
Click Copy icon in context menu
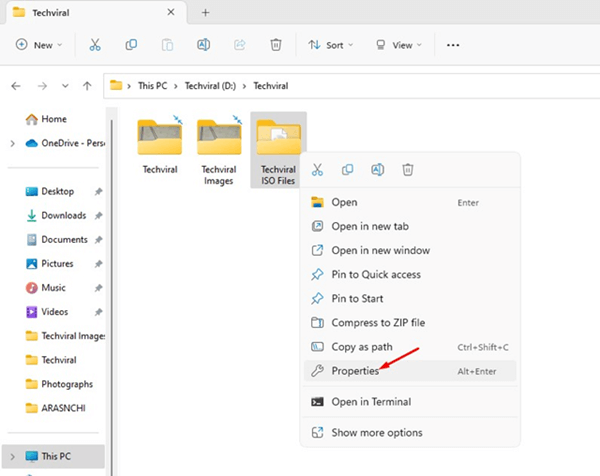(x=348, y=170)
